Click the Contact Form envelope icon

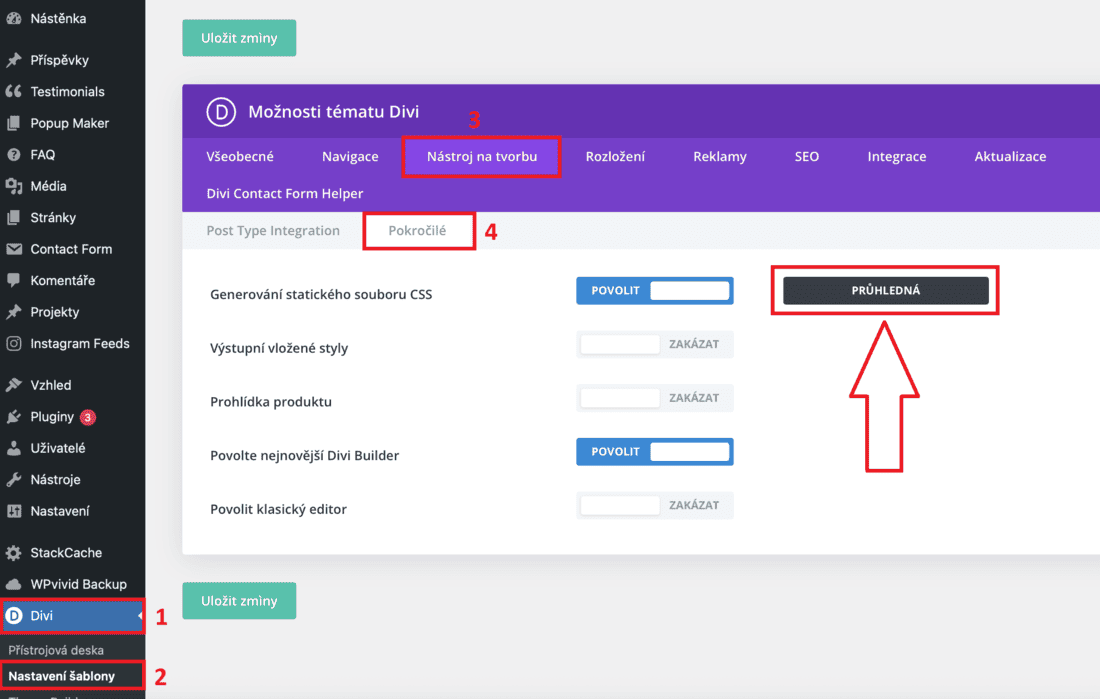click(14, 249)
